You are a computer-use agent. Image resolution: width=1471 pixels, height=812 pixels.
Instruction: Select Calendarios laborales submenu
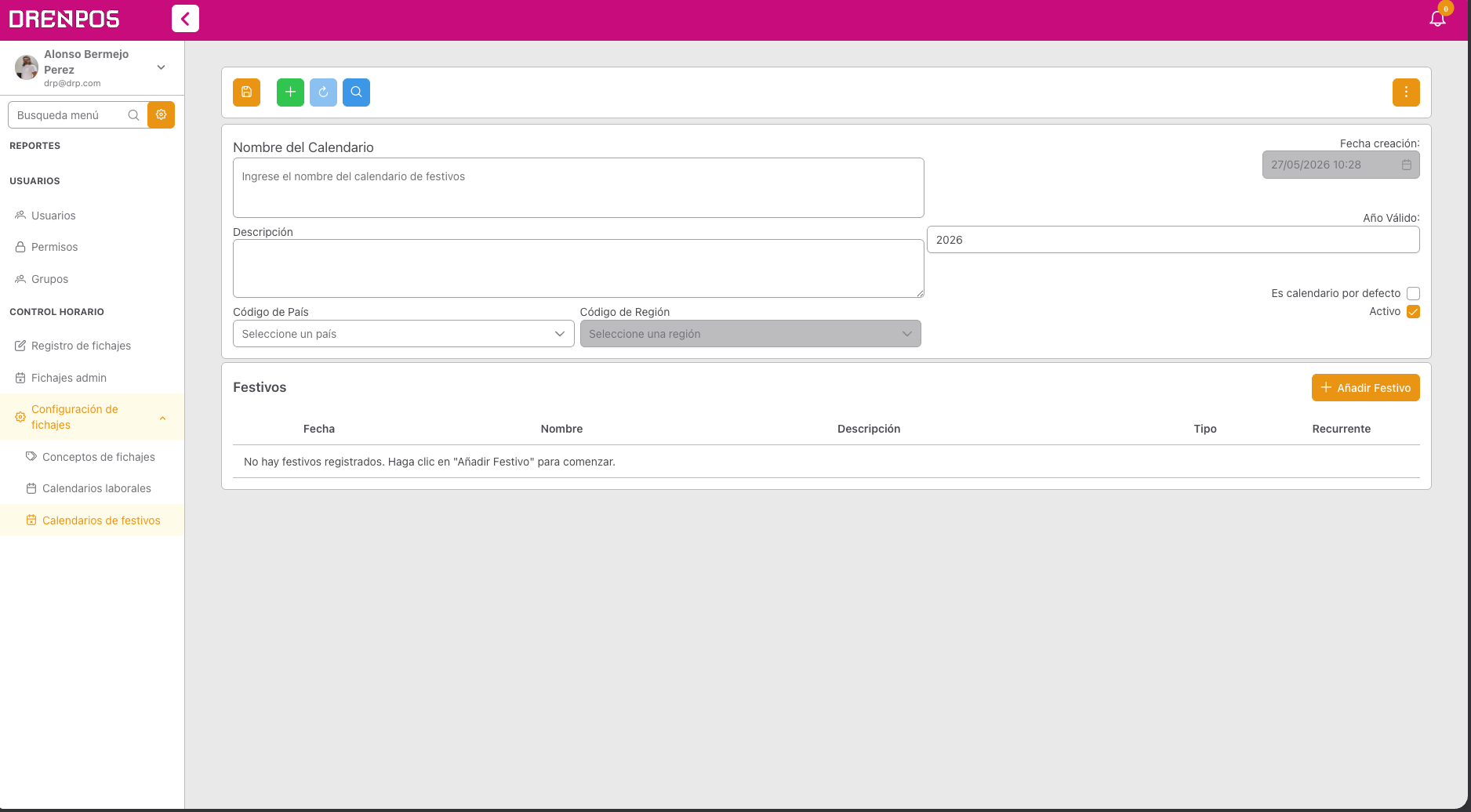(x=92, y=488)
